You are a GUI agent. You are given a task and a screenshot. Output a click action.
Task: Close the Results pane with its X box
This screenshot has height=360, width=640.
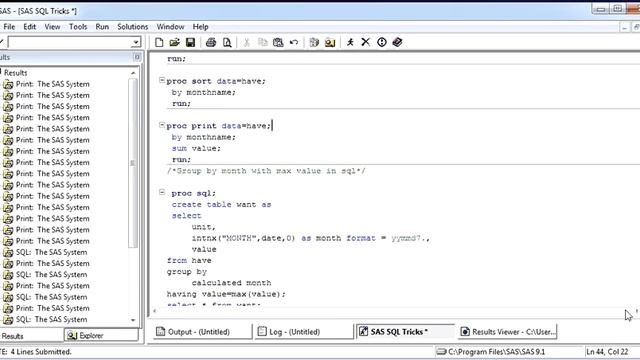click(x=137, y=57)
